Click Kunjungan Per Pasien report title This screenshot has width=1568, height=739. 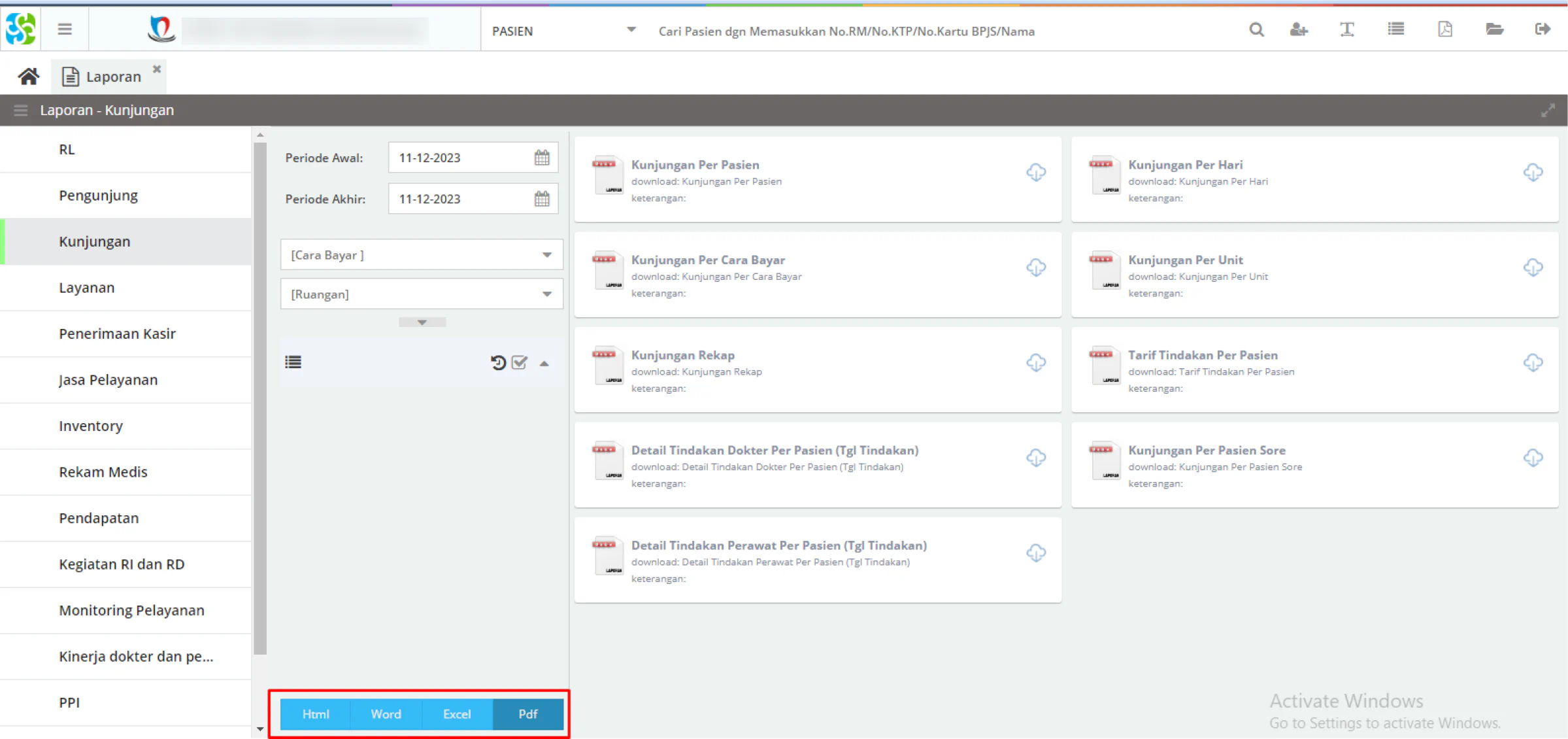click(695, 165)
